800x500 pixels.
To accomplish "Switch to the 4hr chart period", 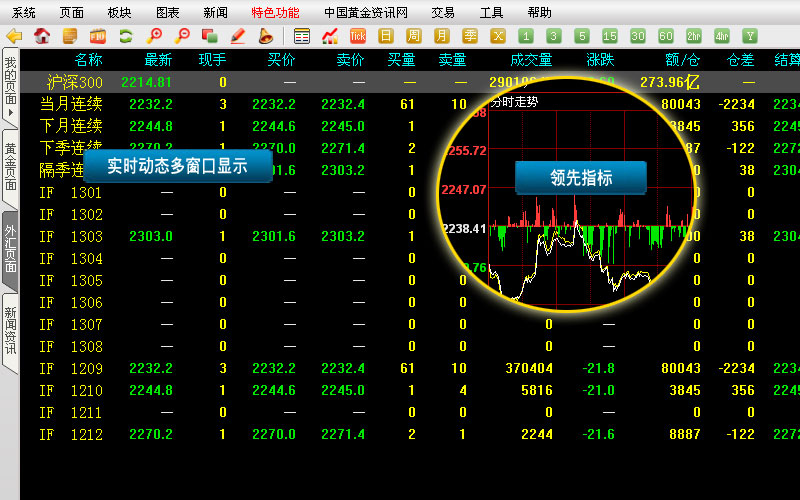I will [722, 36].
